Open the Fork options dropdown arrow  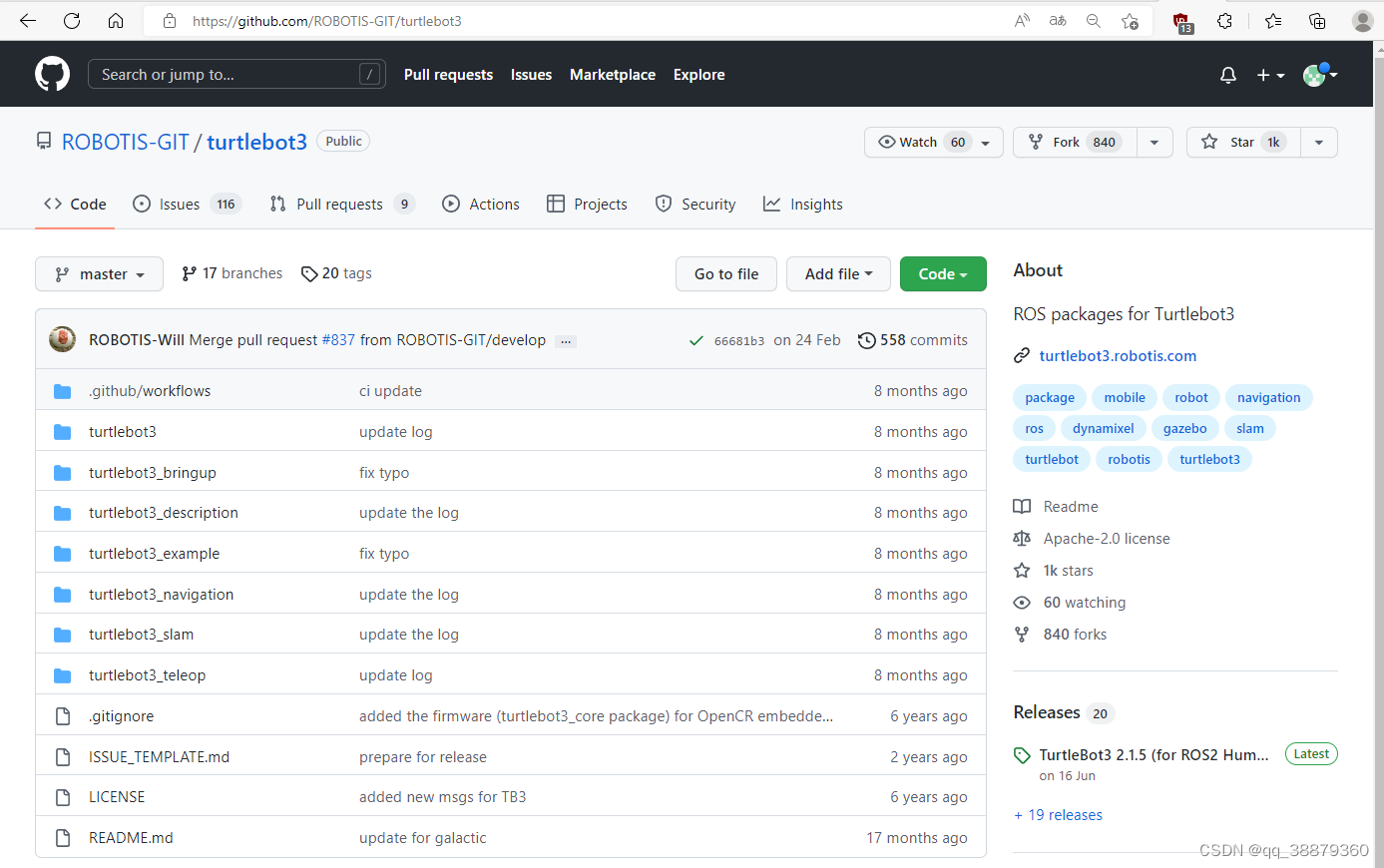pos(1154,142)
